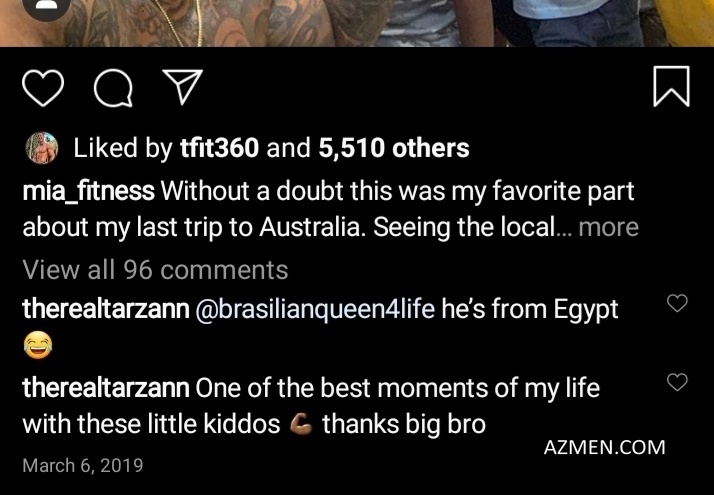Tap the post photo at top
The image size is (714, 495).
coord(357,23)
